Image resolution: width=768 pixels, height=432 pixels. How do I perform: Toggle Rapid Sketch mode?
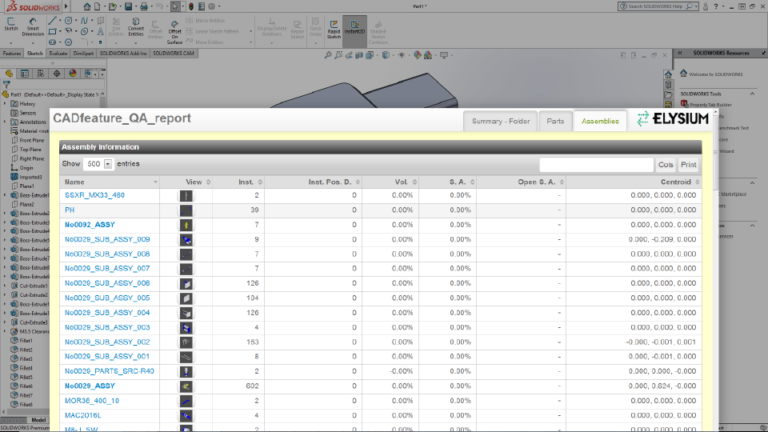(x=334, y=29)
